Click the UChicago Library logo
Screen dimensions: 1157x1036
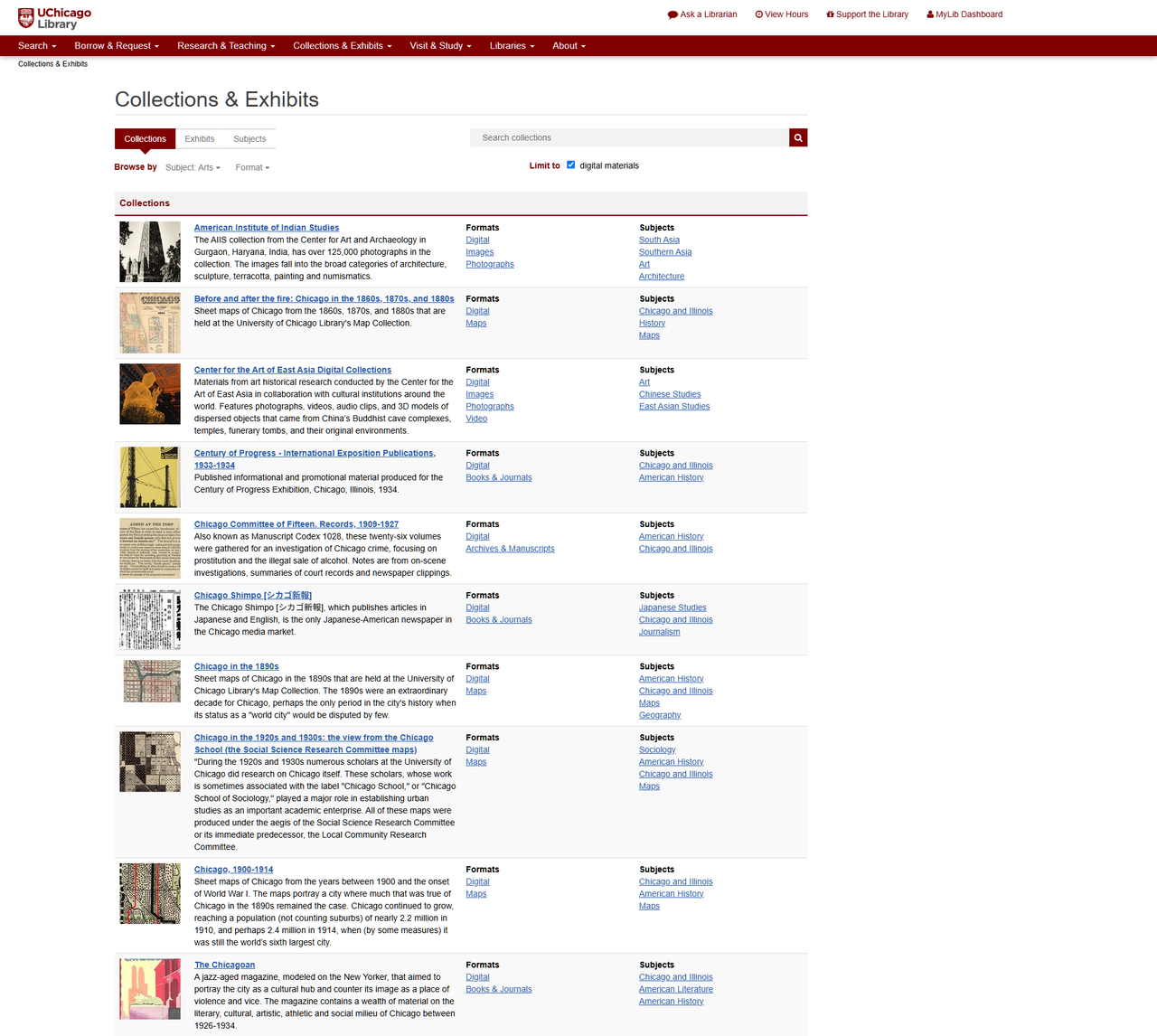(55, 18)
